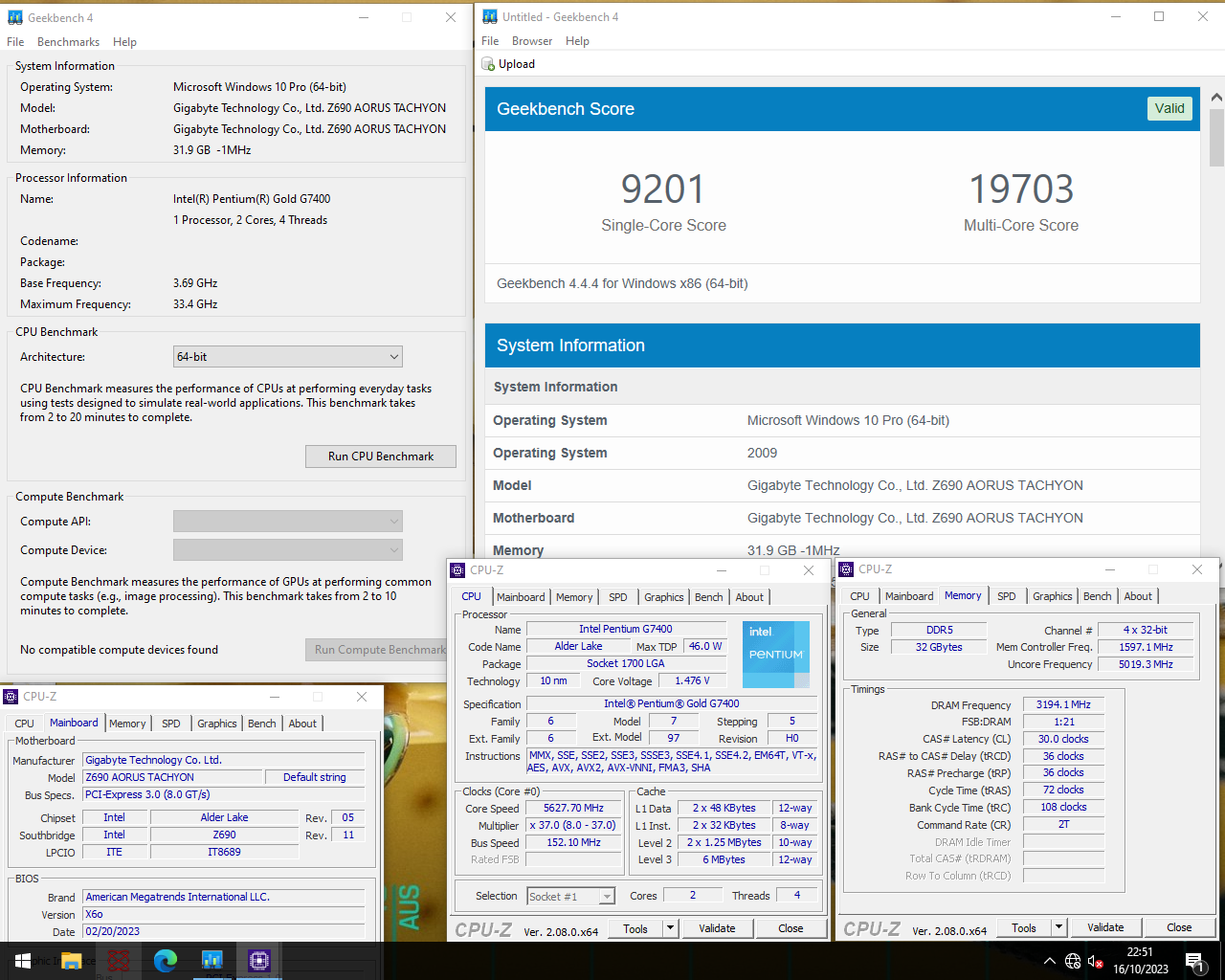Open the Compute API dropdown
The width and height of the screenshot is (1225, 980).
pyautogui.click(x=287, y=522)
